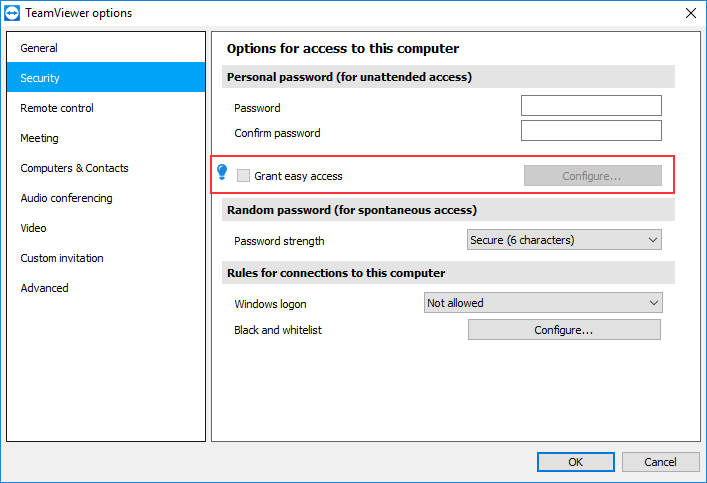The width and height of the screenshot is (707, 483).
Task: Open the Video settings category
Action: (x=106, y=228)
